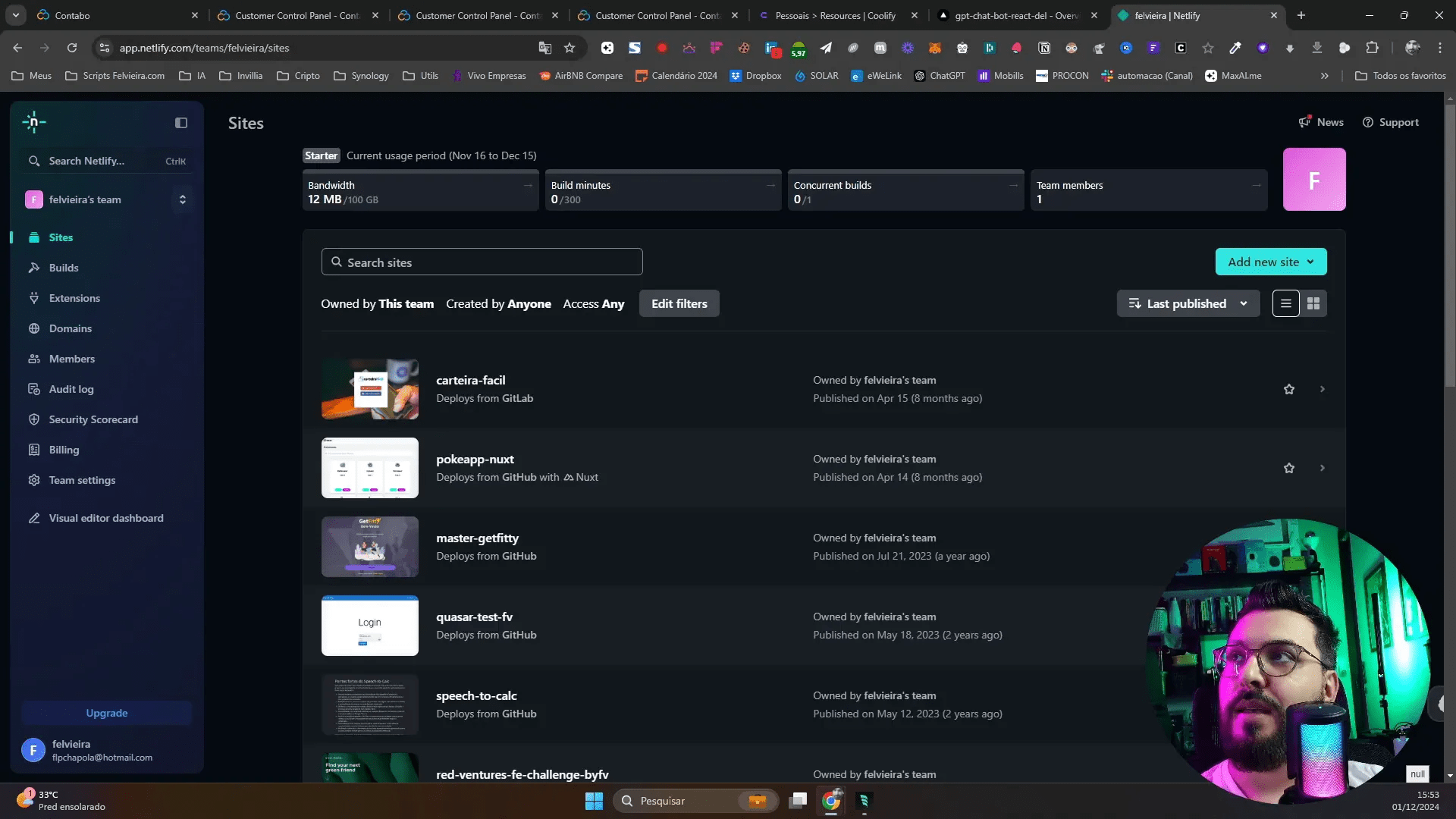Open Visual editor dashboard link
Viewport: 1456px width, 819px height.
(x=106, y=518)
